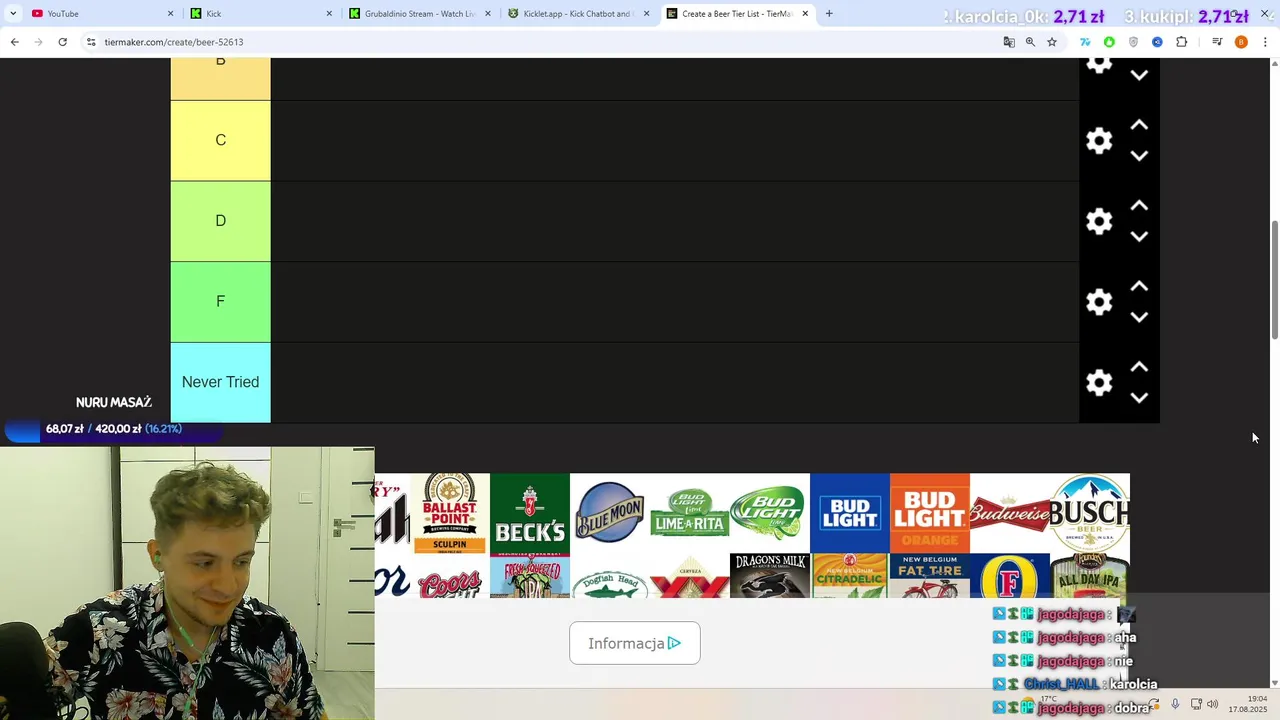The image size is (1280, 720).
Task: Open the page zoom magnifier icon
Action: [1030, 42]
